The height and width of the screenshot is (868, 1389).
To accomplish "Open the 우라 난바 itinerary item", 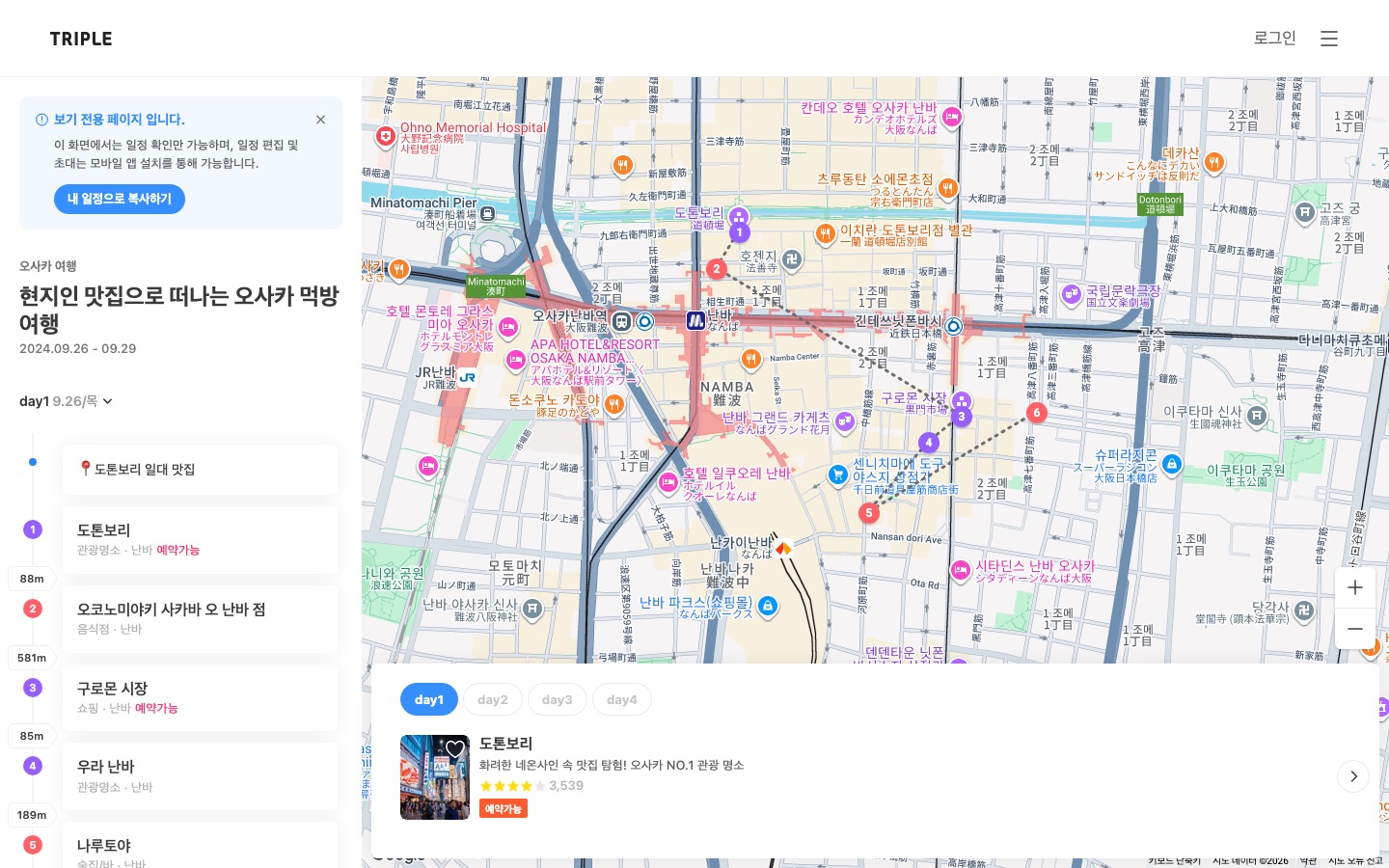I will click(201, 776).
